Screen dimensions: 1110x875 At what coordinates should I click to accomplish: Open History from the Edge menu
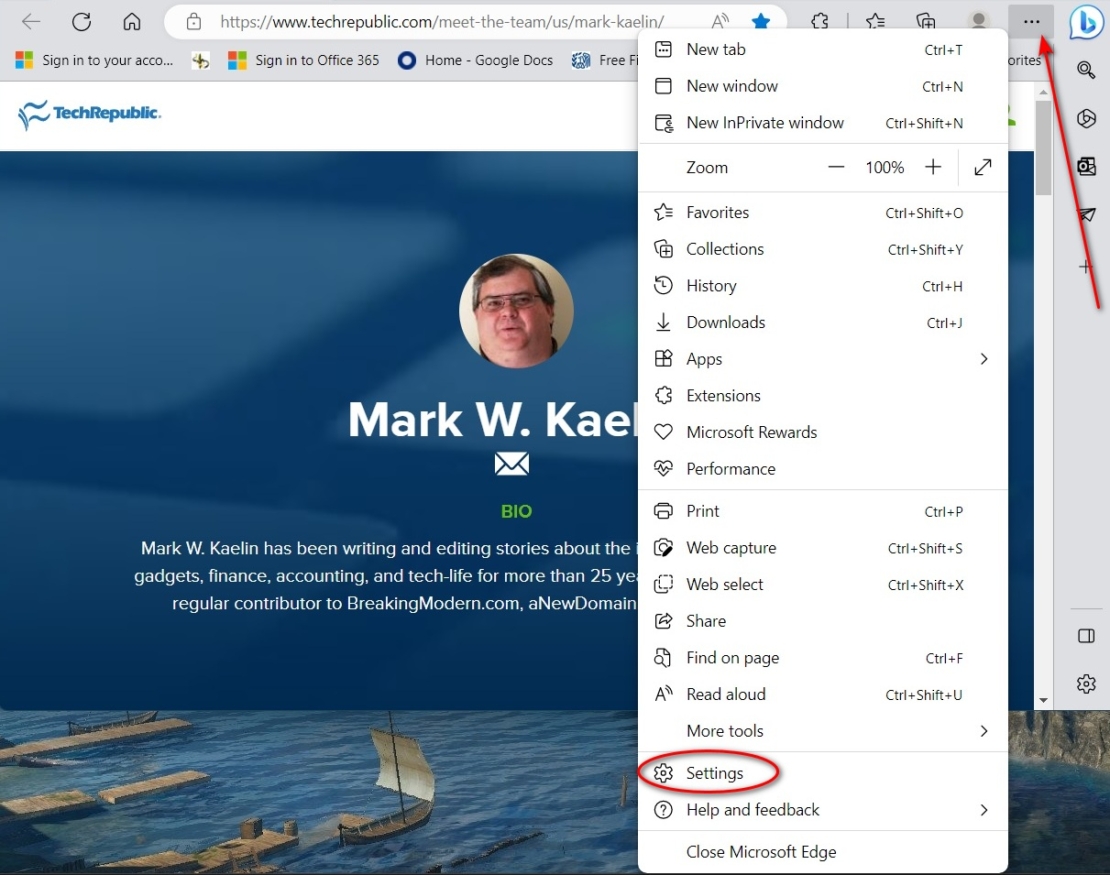click(711, 285)
